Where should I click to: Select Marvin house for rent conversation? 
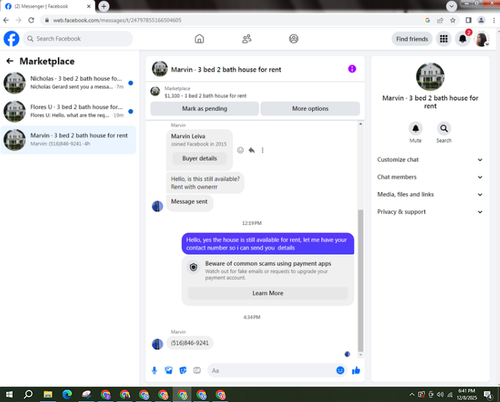(68, 140)
